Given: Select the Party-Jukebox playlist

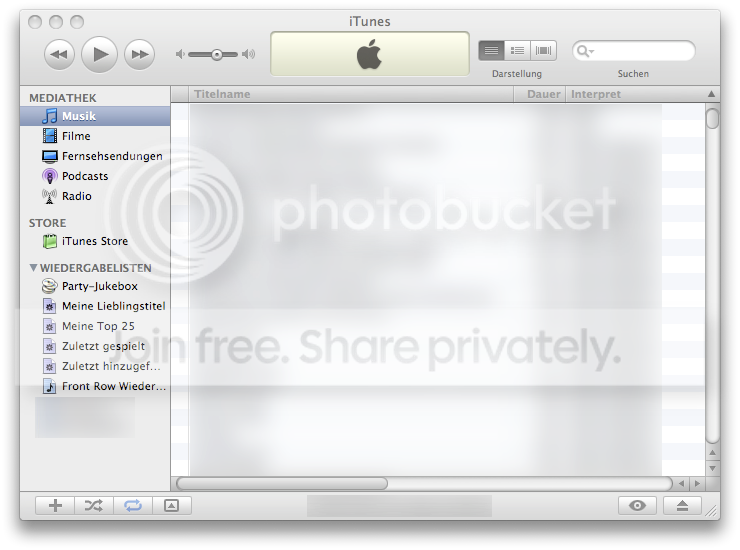Looking at the screenshot, I should coord(95,286).
